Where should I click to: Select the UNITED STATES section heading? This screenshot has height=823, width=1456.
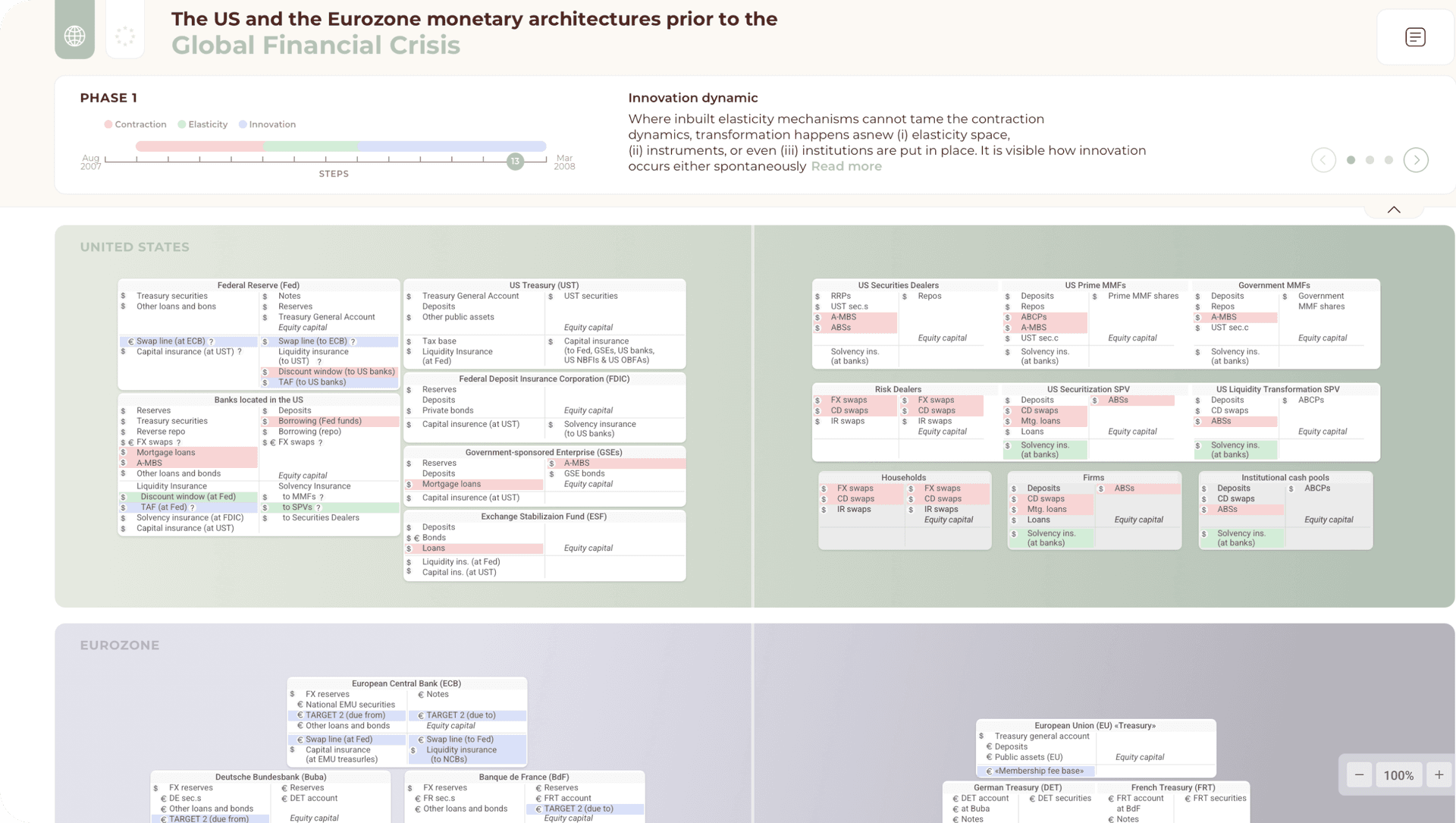pyautogui.click(x=134, y=247)
